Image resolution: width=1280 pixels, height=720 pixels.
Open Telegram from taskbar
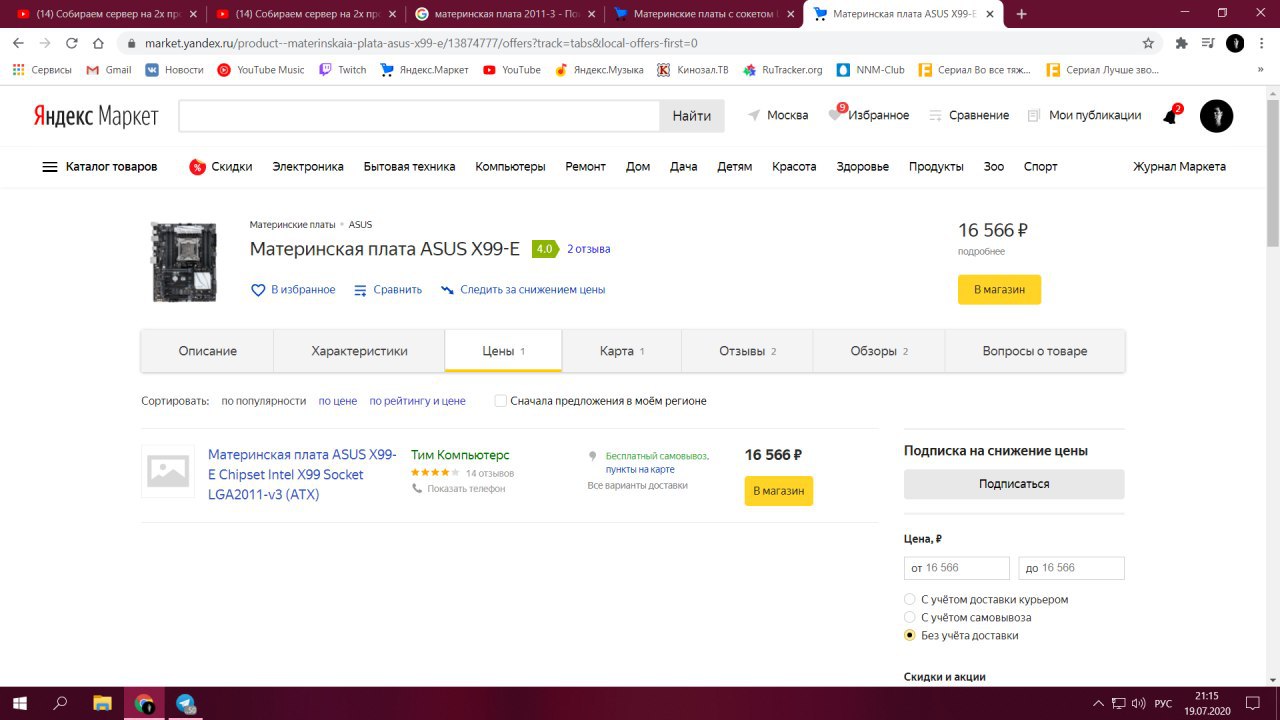coord(186,703)
